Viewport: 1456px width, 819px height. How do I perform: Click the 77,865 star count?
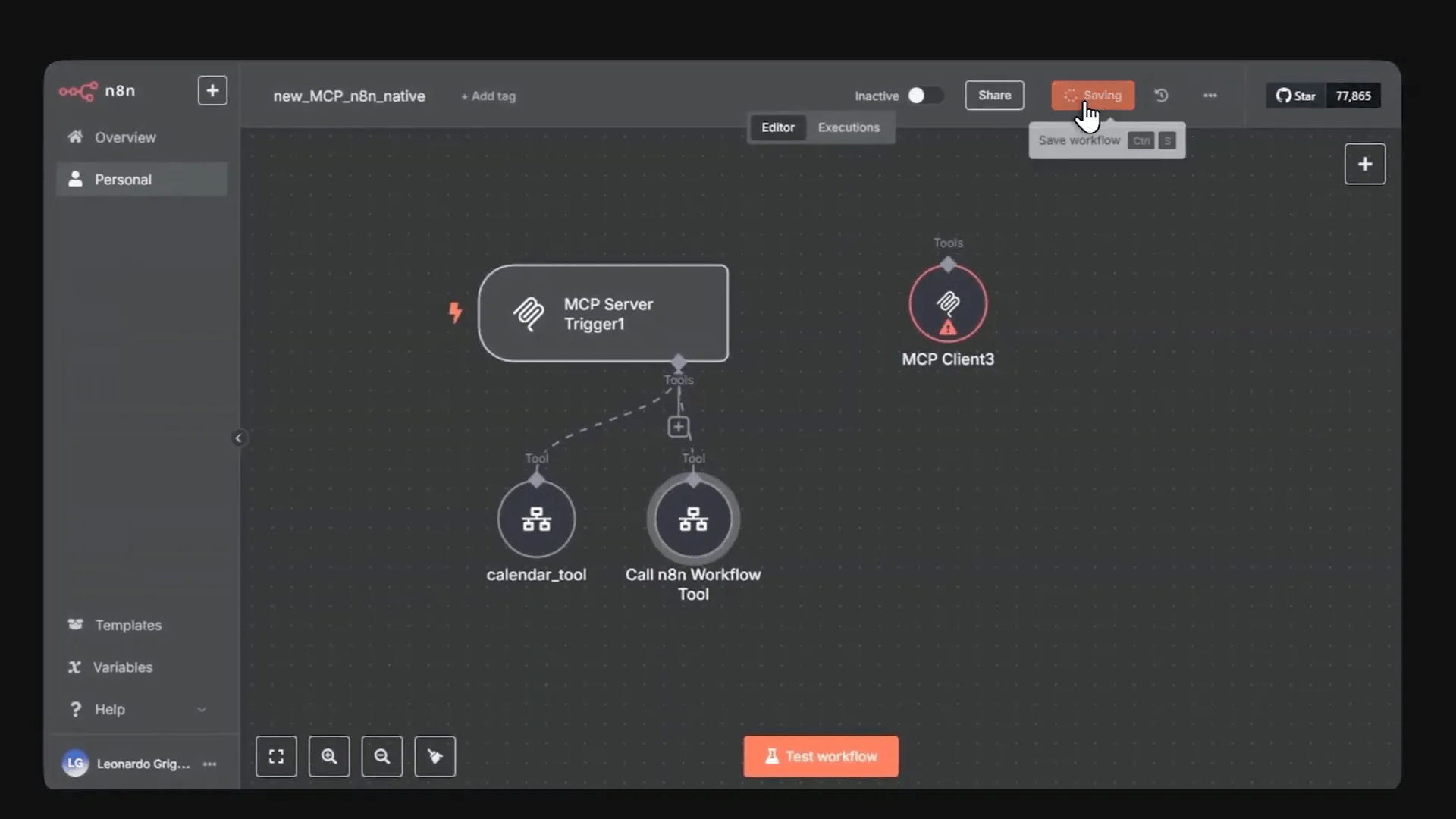point(1353,96)
